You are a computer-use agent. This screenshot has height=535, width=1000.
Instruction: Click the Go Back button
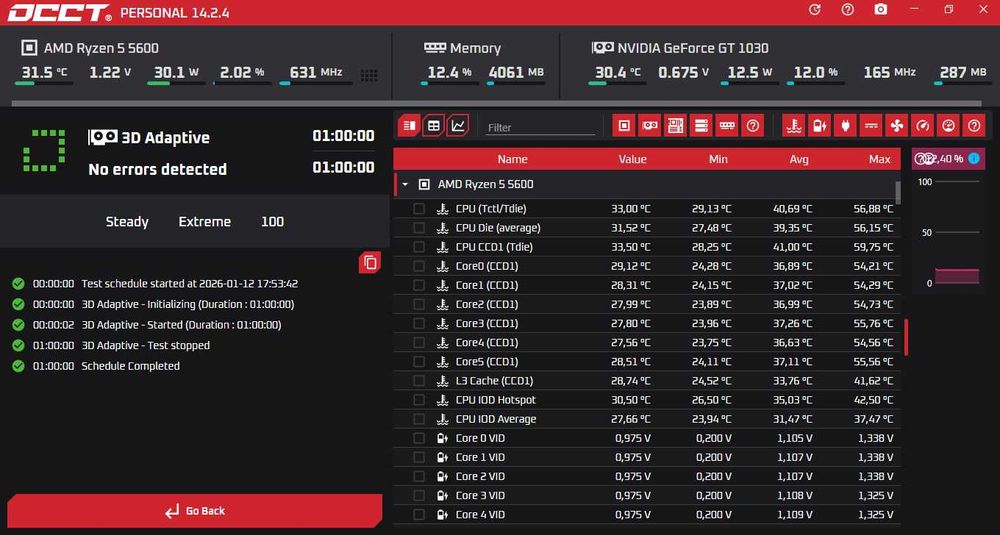195,510
